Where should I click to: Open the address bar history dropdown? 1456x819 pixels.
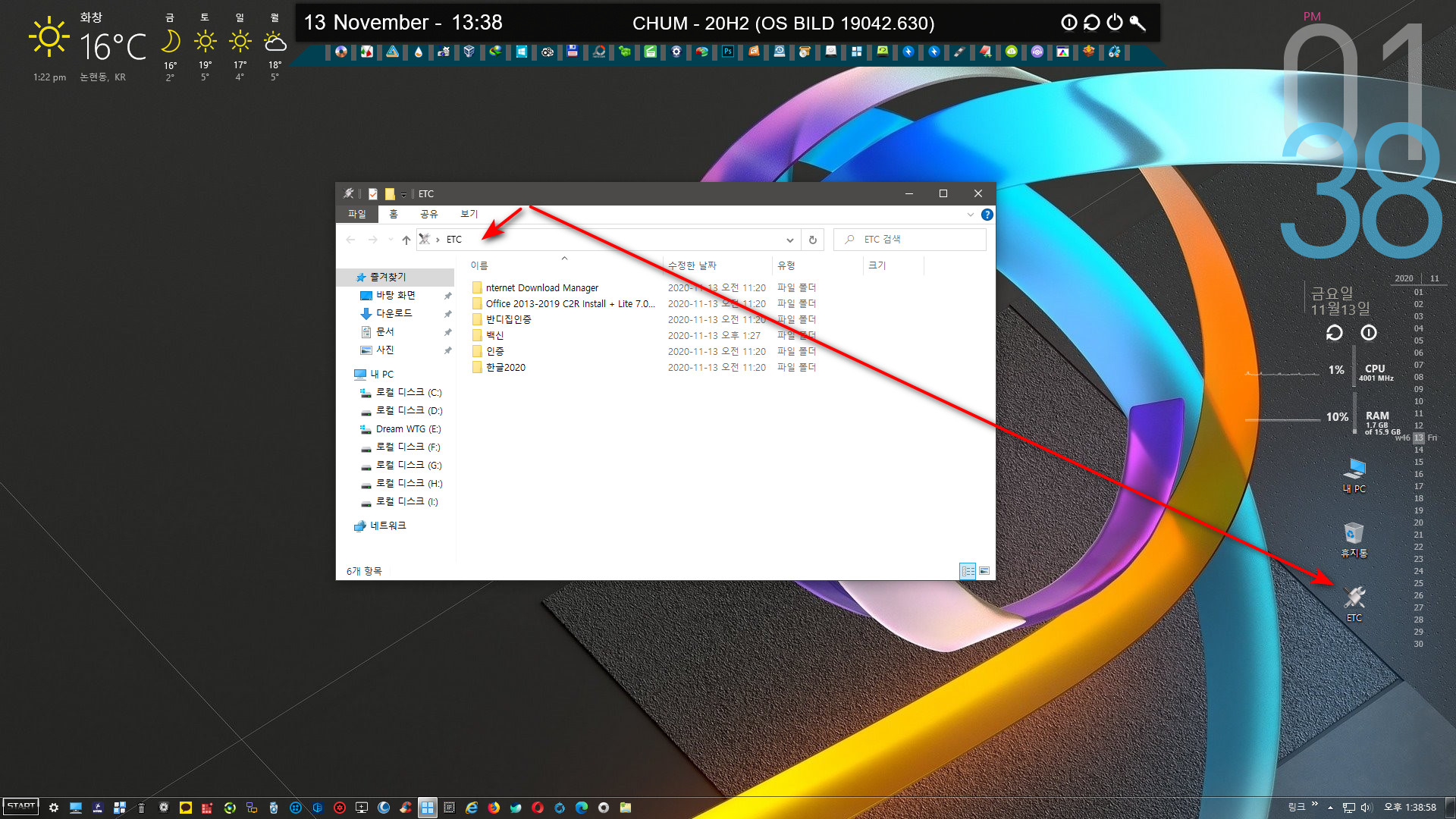[789, 240]
